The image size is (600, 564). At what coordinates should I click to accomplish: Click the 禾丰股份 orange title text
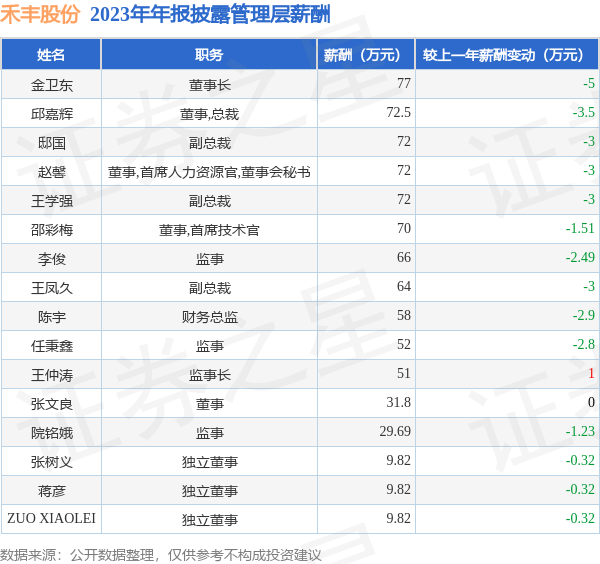40,15
